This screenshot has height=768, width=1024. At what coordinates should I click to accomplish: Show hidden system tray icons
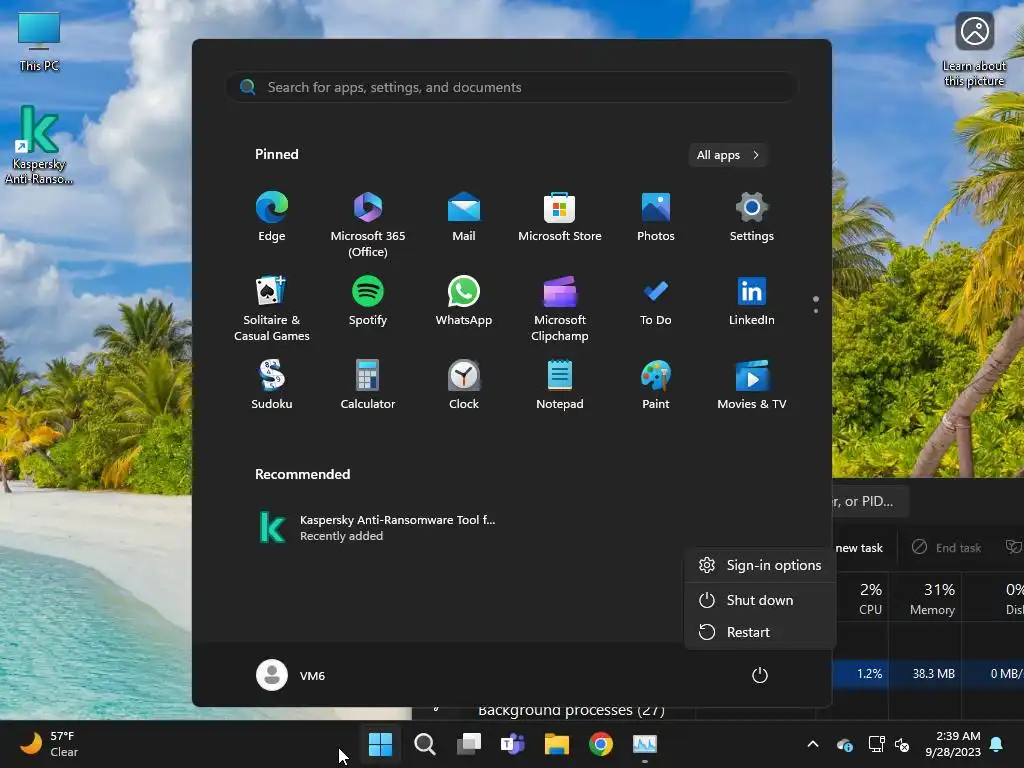point(813,744)
